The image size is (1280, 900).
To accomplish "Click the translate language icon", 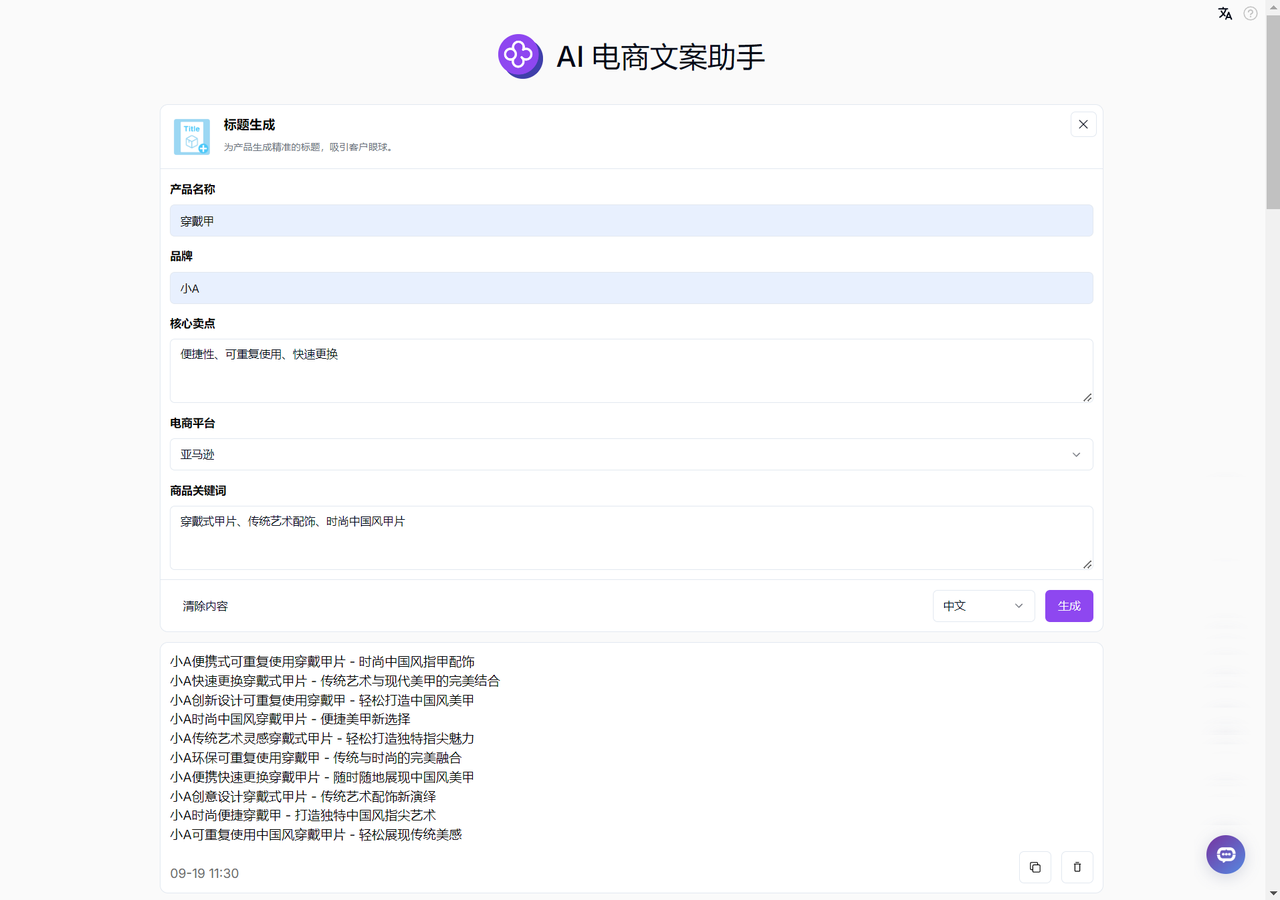I will click(1225, 14).
